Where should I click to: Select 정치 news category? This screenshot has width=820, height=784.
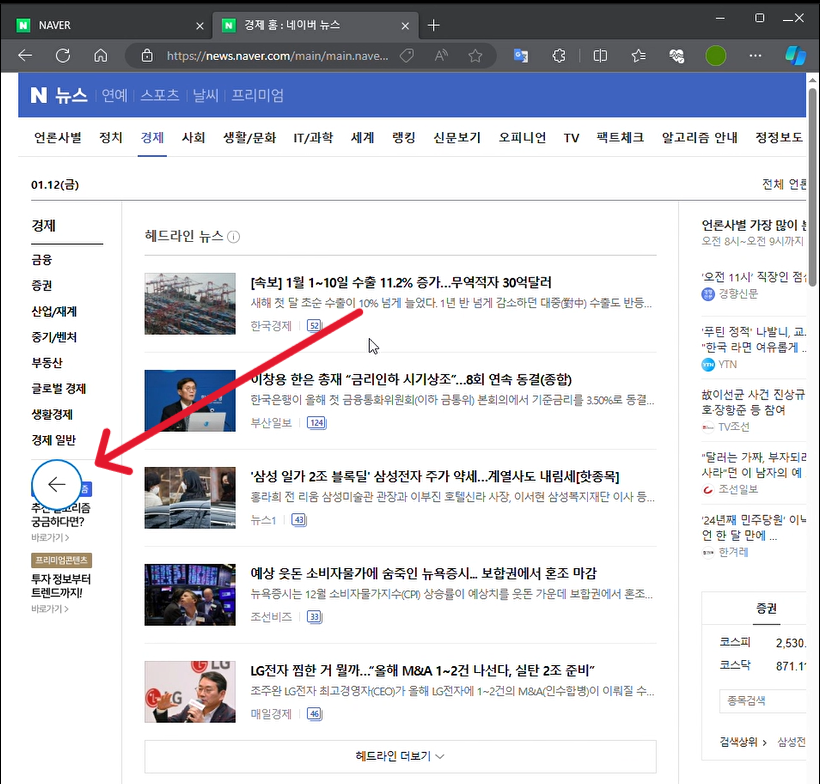[111, 138]
